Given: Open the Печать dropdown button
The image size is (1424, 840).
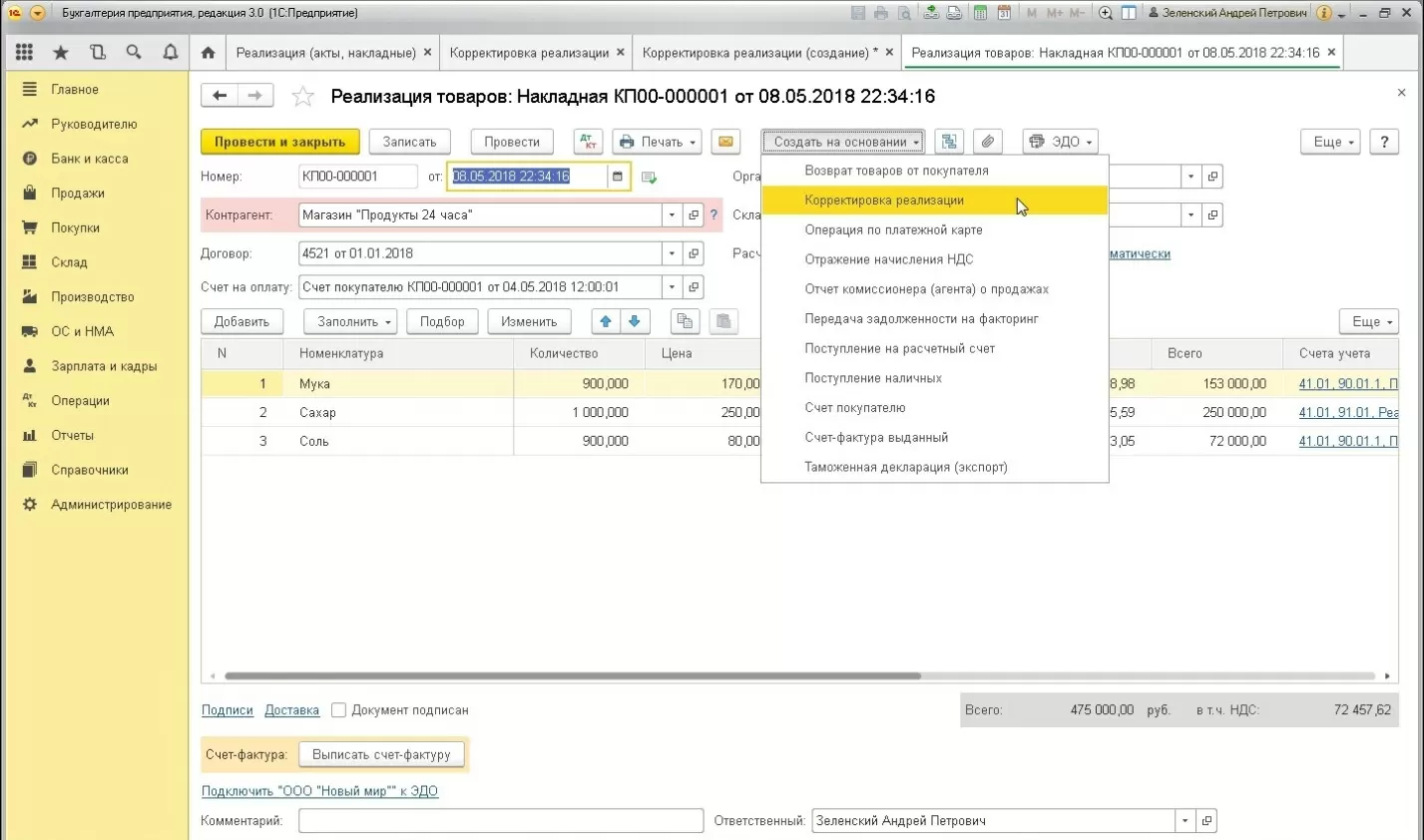Looking at the screenshot, I should pos(657,142).
